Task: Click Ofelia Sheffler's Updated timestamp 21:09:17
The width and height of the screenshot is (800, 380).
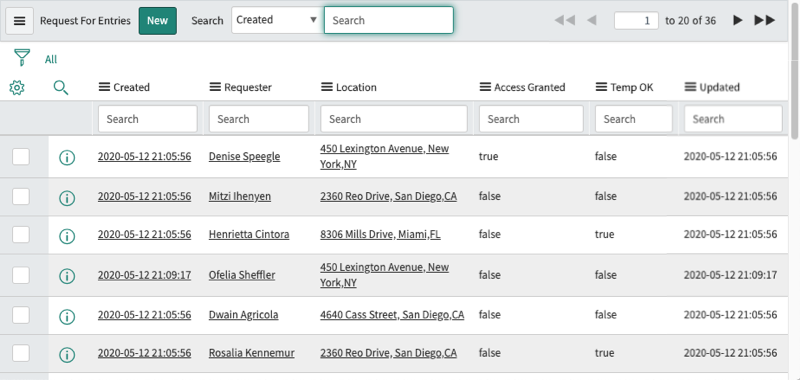Action: pyautogui.click(x=731, y=275)
